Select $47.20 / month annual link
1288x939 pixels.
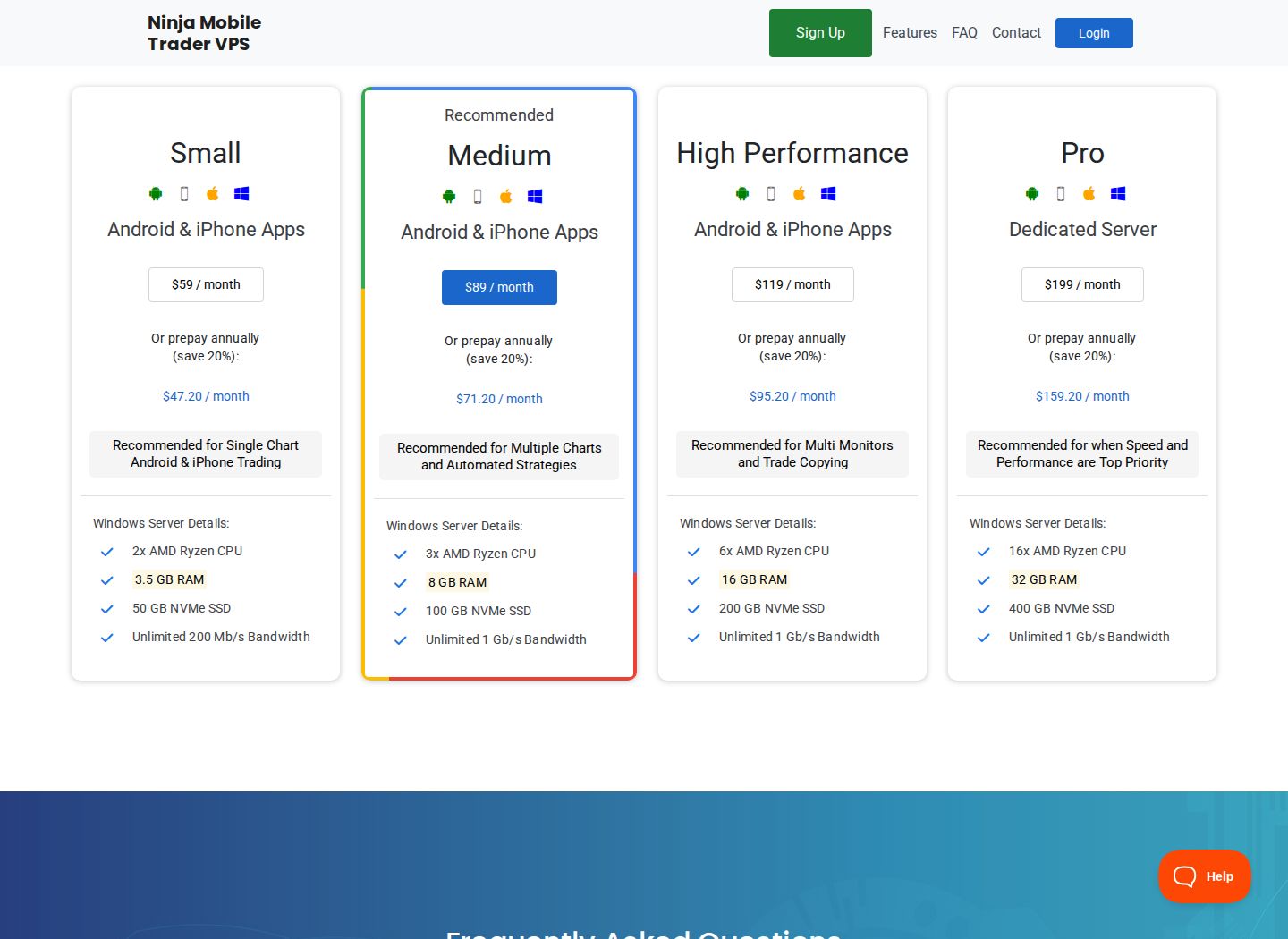[x=206, y=396]
